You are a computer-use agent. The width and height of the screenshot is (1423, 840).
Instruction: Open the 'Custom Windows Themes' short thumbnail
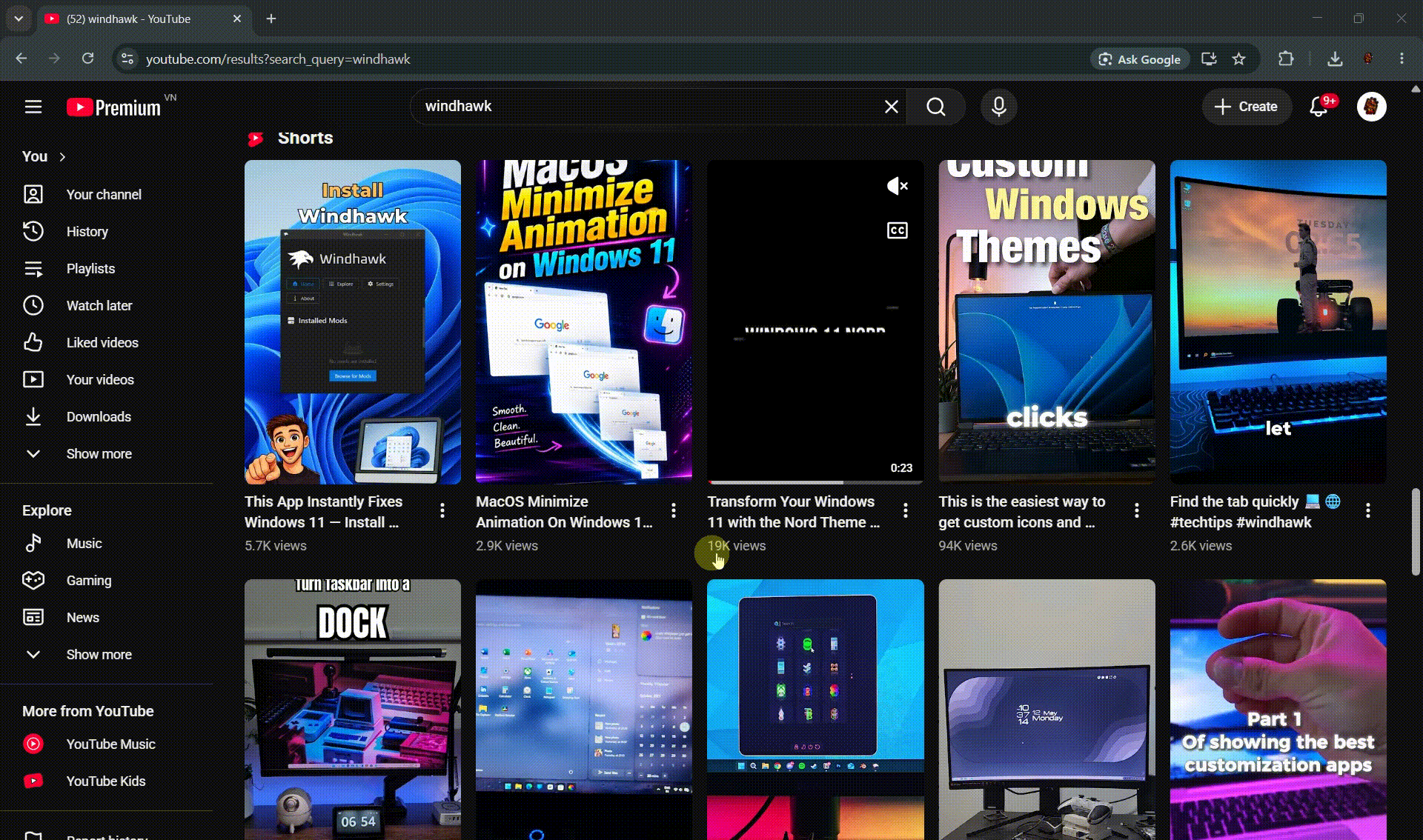tap(1046, 322)
